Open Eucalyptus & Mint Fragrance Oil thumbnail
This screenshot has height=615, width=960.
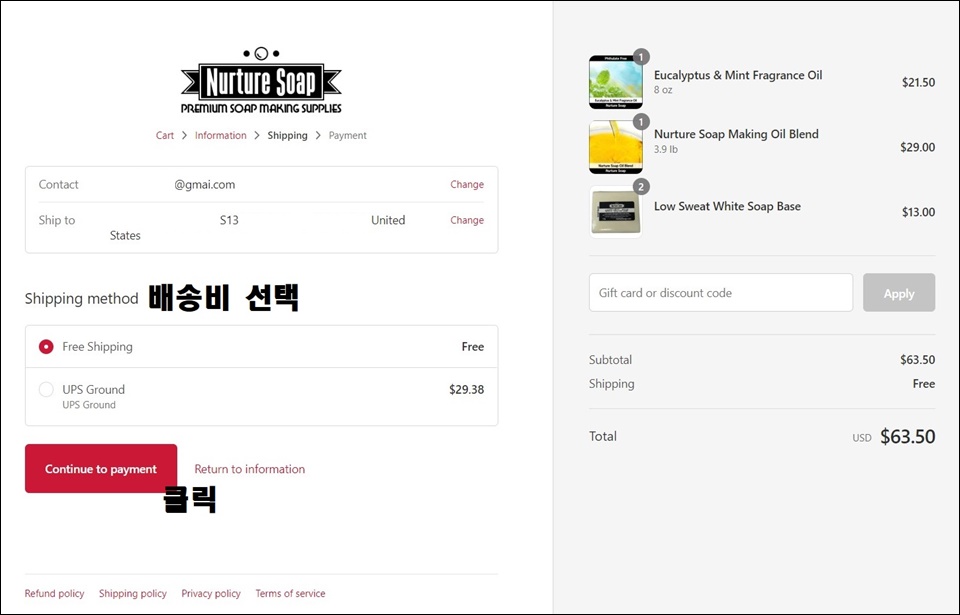[616, 82]
